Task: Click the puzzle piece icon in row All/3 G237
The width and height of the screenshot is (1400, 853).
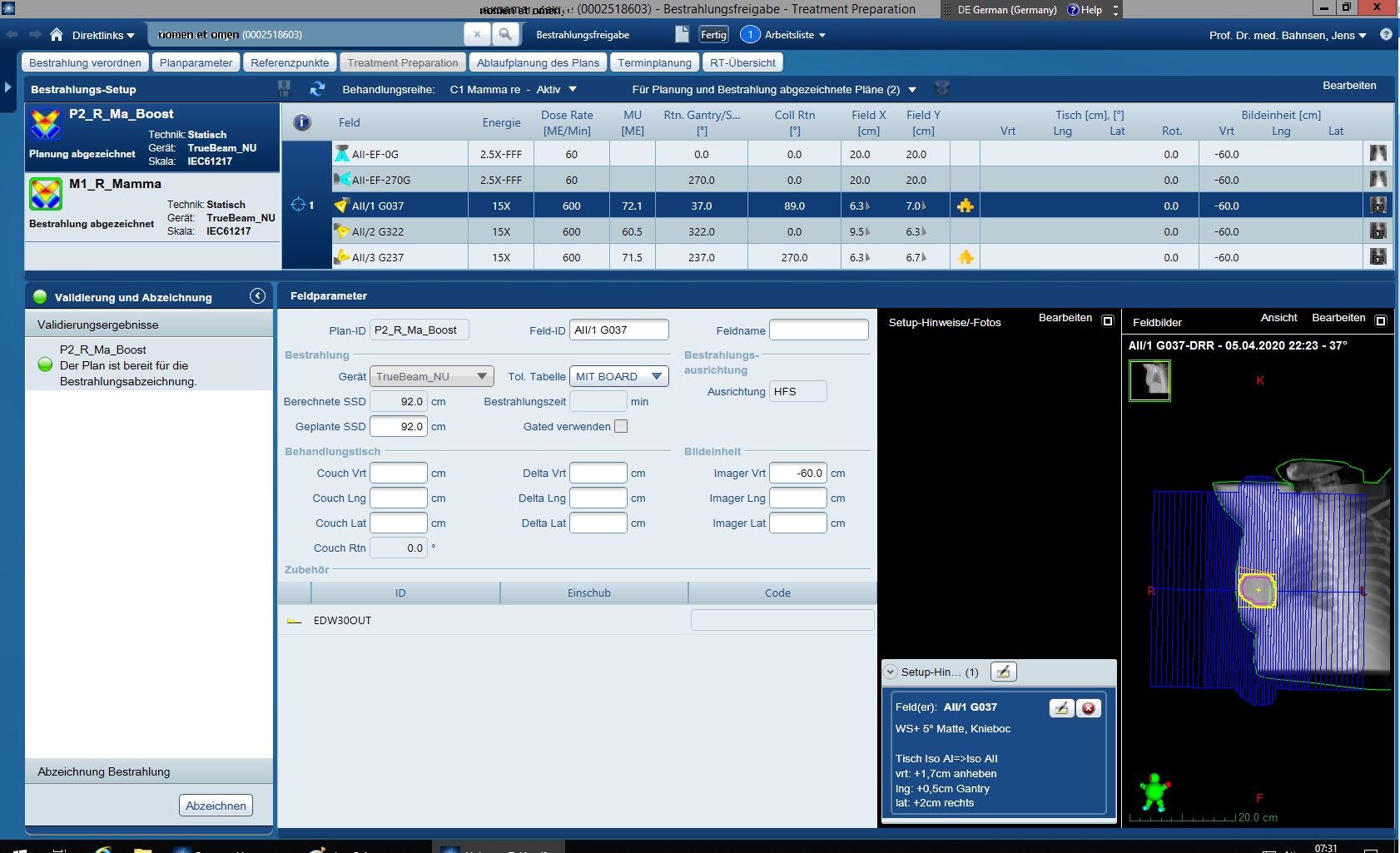Action: click(x=966, y=257)
